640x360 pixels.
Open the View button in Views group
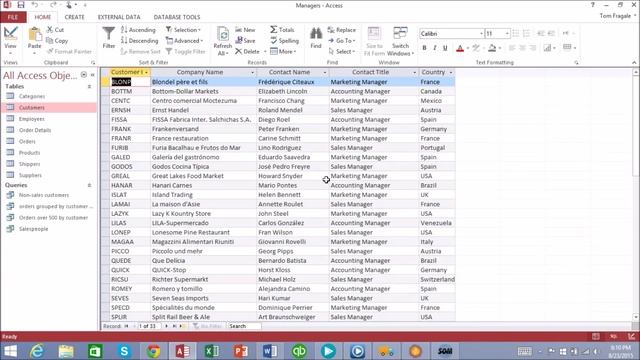click(11, 39)
